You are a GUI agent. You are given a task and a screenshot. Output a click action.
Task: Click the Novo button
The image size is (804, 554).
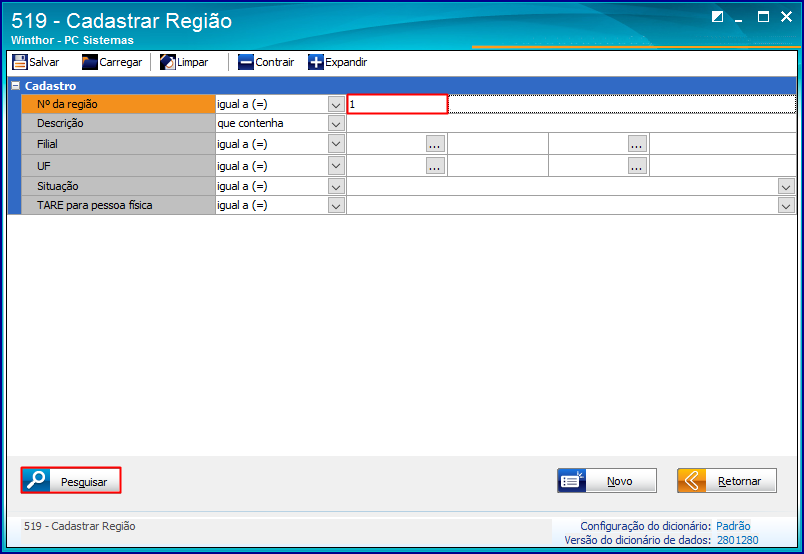click(607, 481)
